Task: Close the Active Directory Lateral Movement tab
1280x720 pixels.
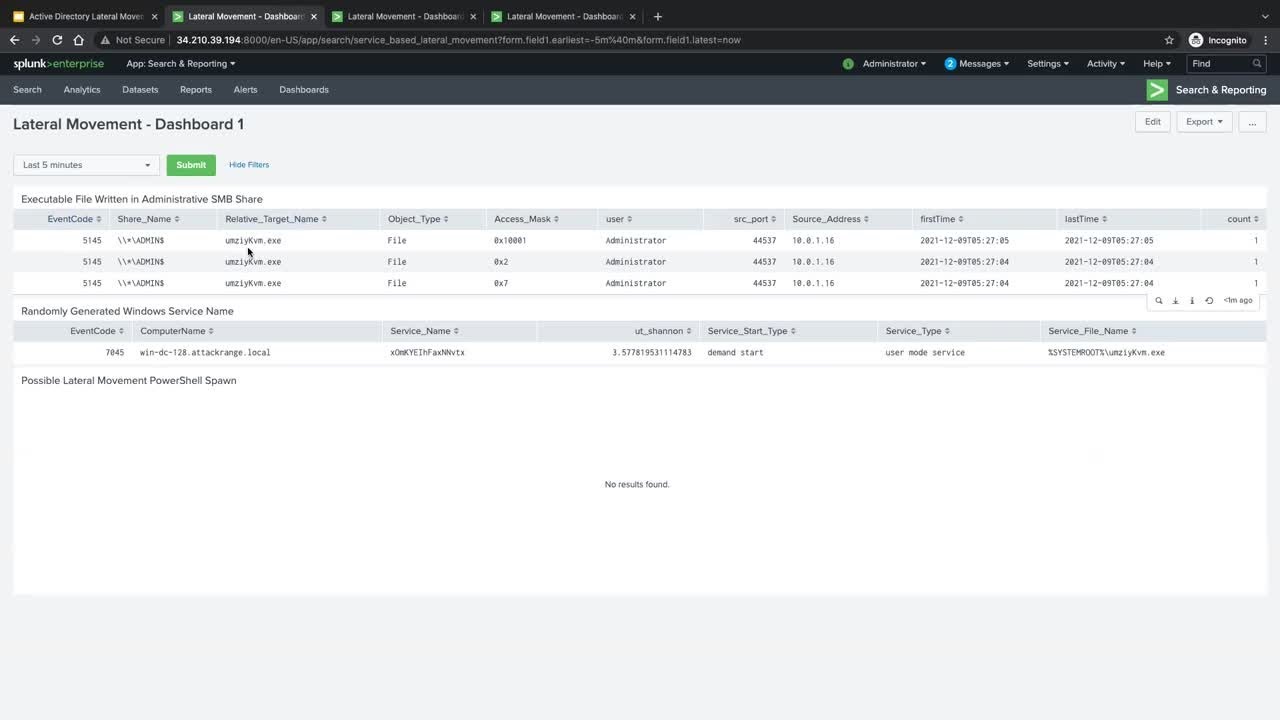Action: 154,17
